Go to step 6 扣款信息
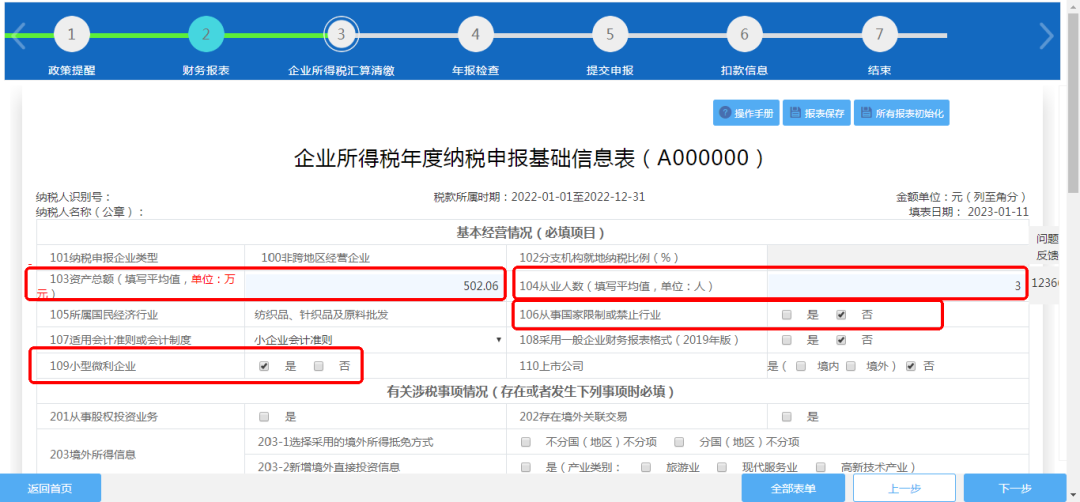 tap(744, 34)
